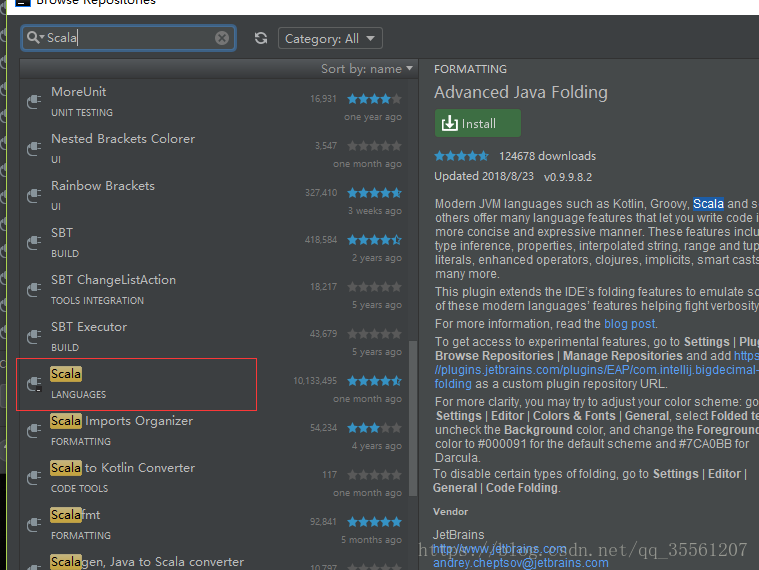Screen dimensions: 759x570
Task: Clear the Scala search text
Action: (x=222, y=38)
